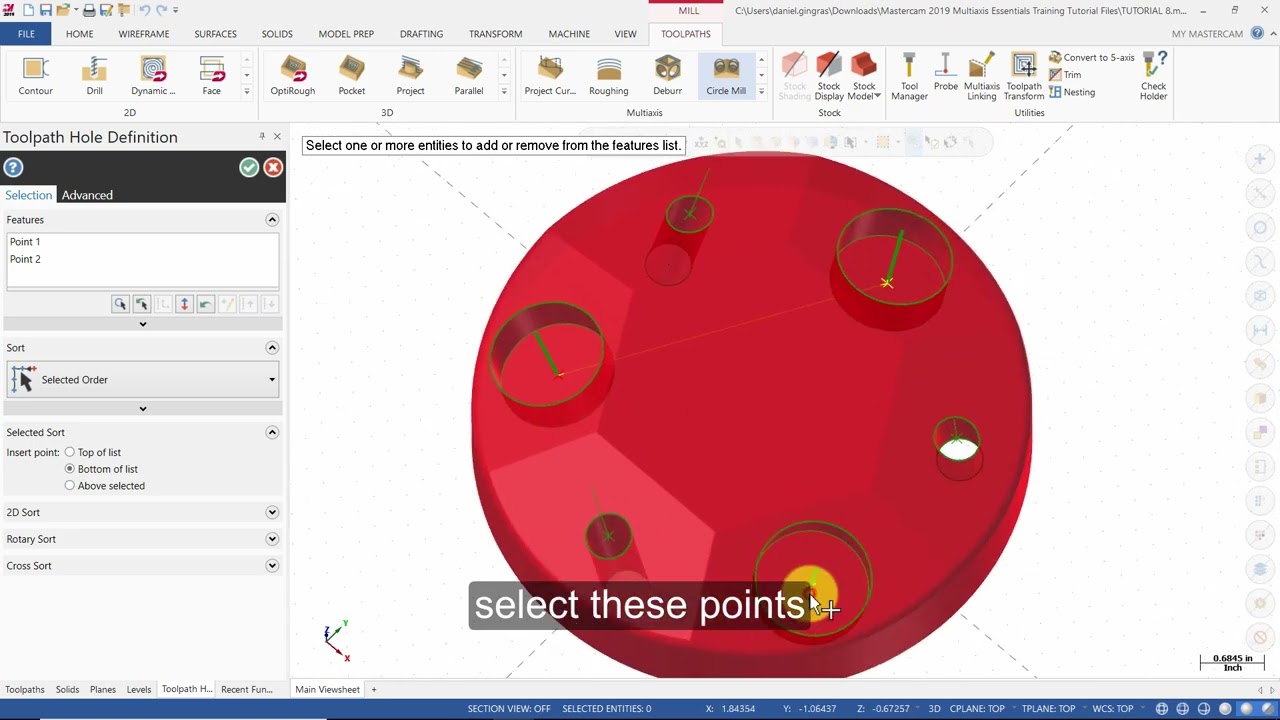The image size is (1280, 720).
Task: Choose the Pocket 3D toolpath
Action: click(351, 76)
